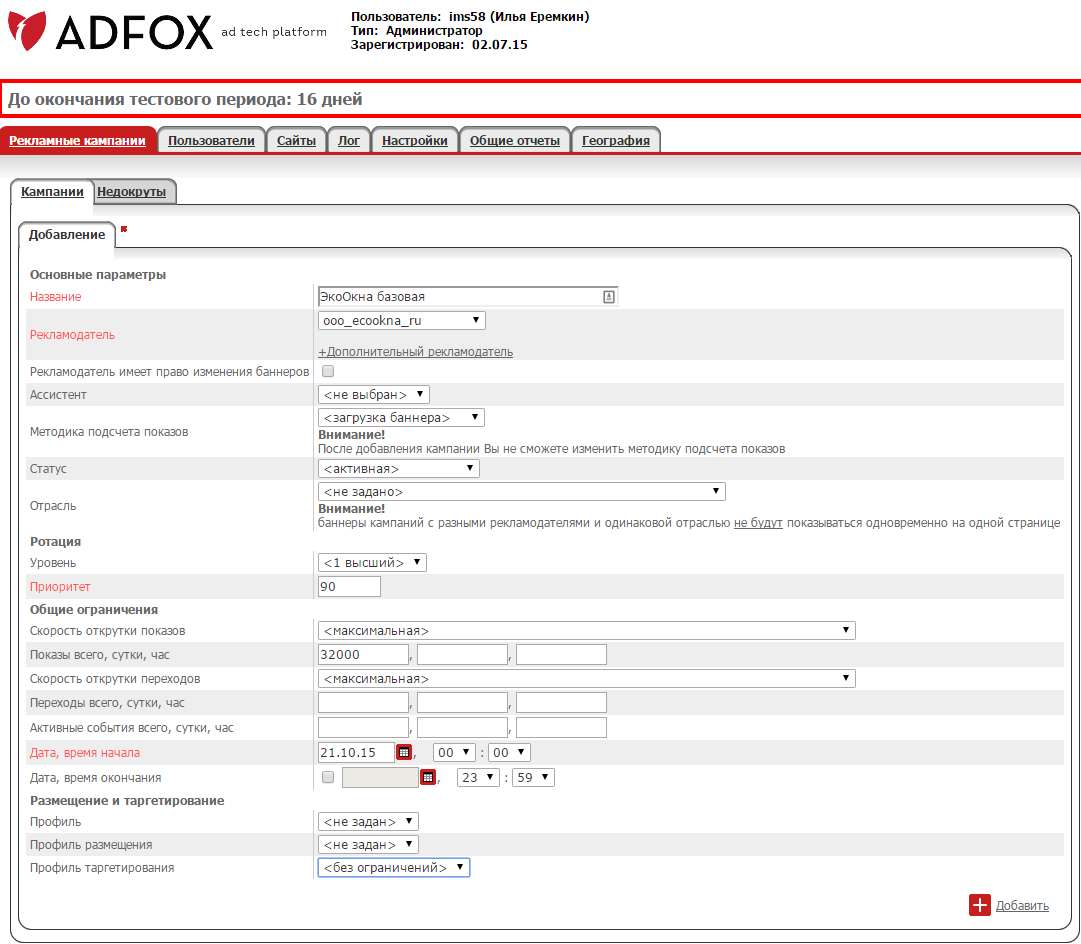Click the small red marker beside Добавление tab

coord(124,229)
